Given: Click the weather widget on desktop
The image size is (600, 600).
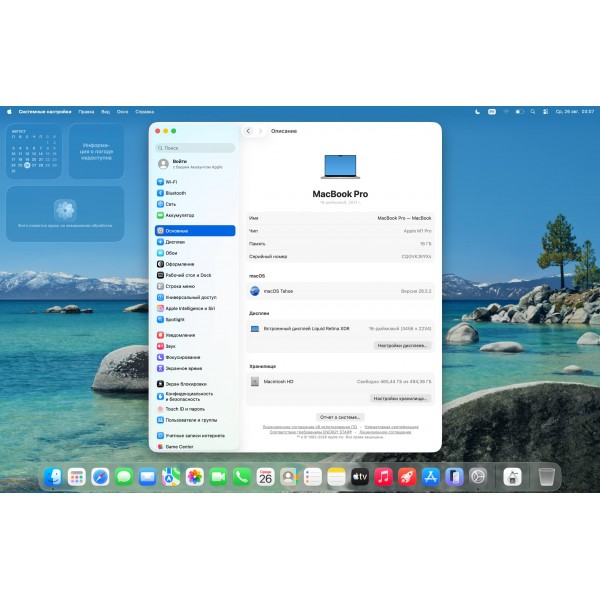Looking at the screenshot, I should [96, 151].
